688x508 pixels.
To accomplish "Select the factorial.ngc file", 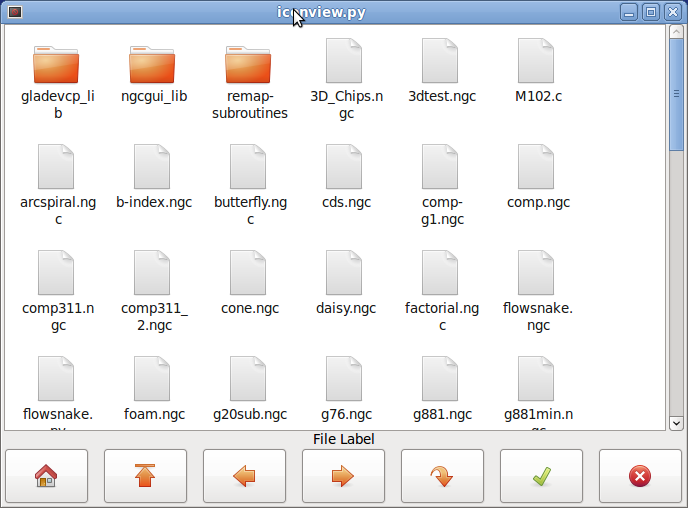I will coord(441,274).
